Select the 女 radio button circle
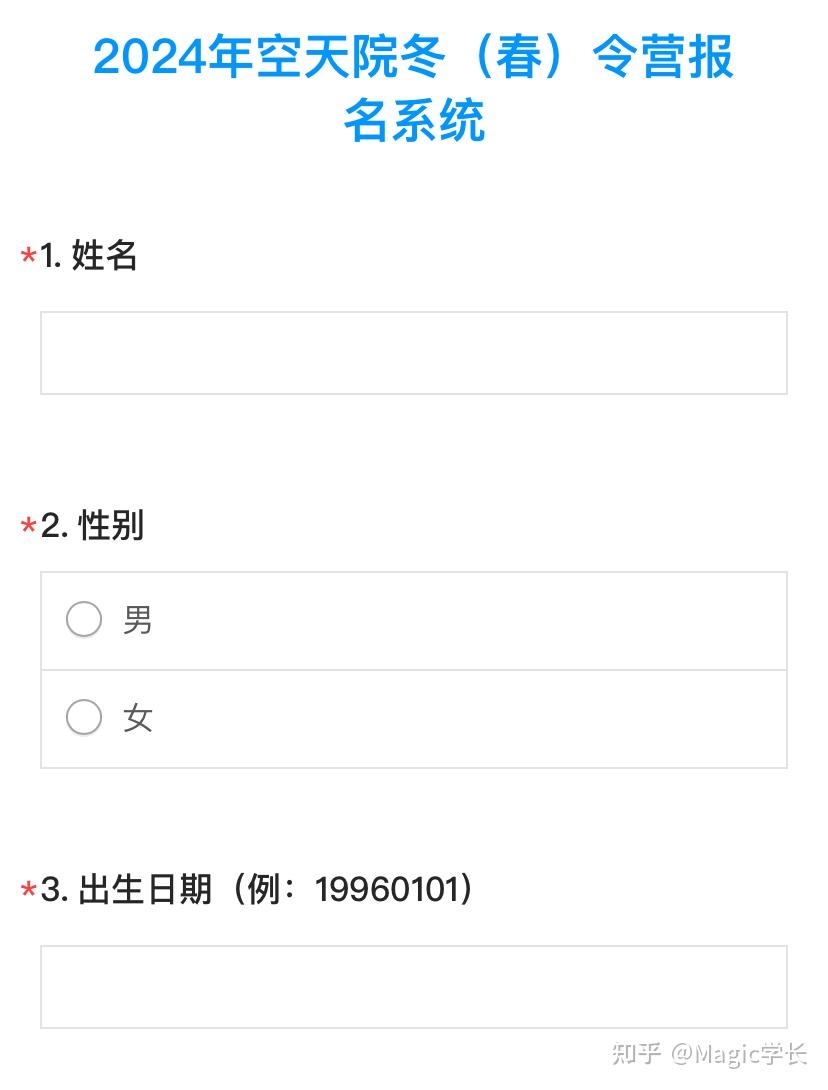The width and height of the screenshot is (828, 1090). coord(84,717)
